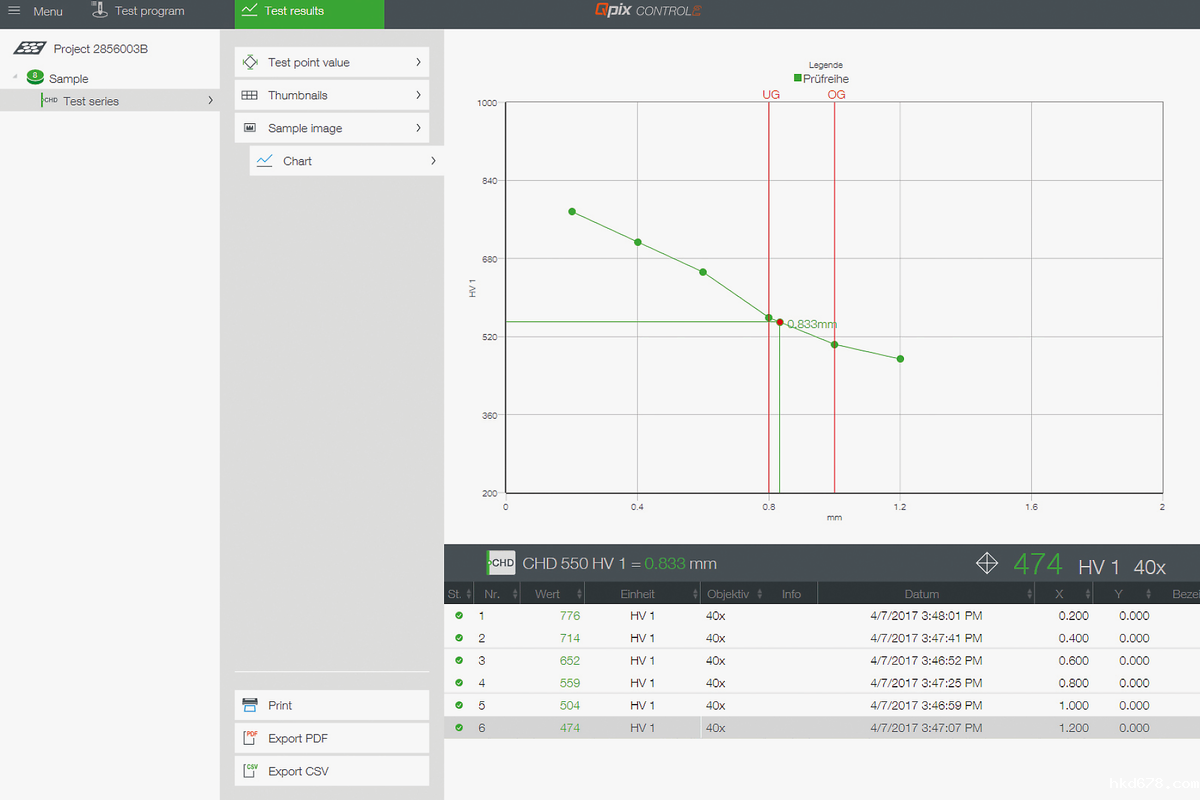Click the red CHD point on chart

(780, 322)
